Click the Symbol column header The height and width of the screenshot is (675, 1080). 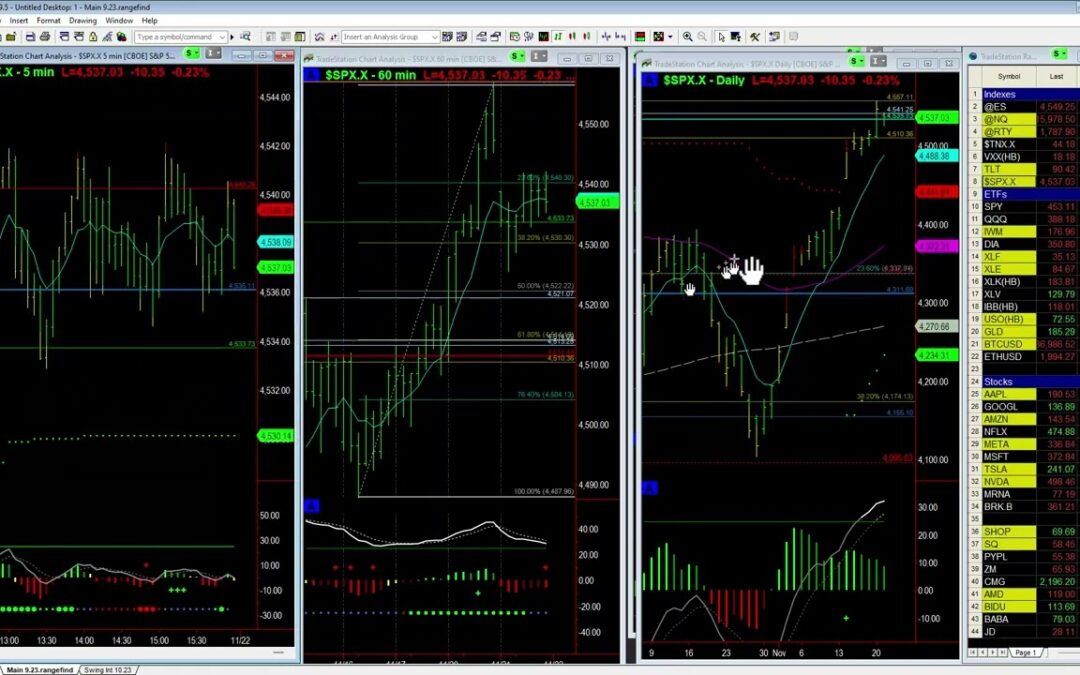click(x=1009, y=76)
